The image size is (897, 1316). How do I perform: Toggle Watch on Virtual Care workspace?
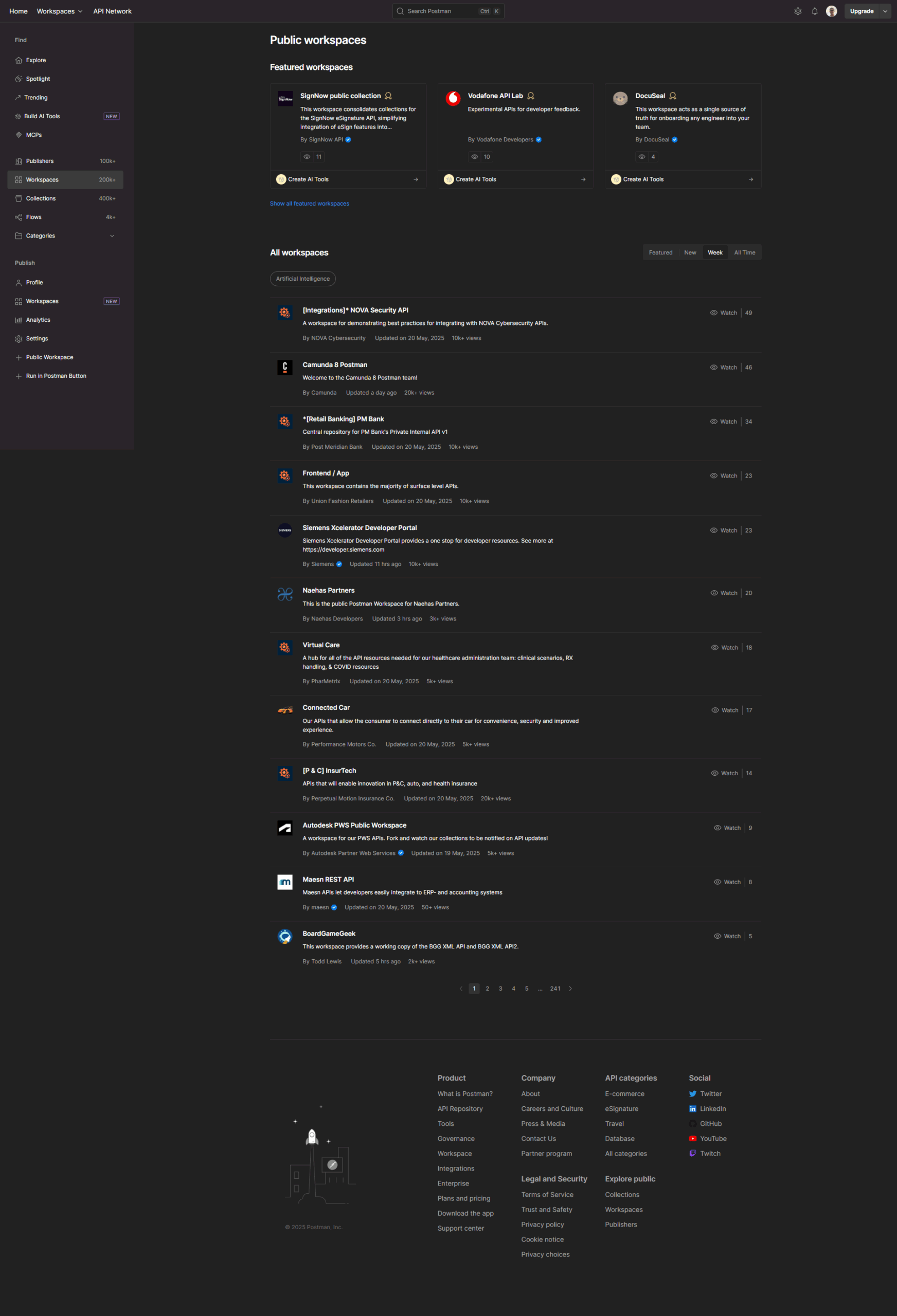click(724, 648)
